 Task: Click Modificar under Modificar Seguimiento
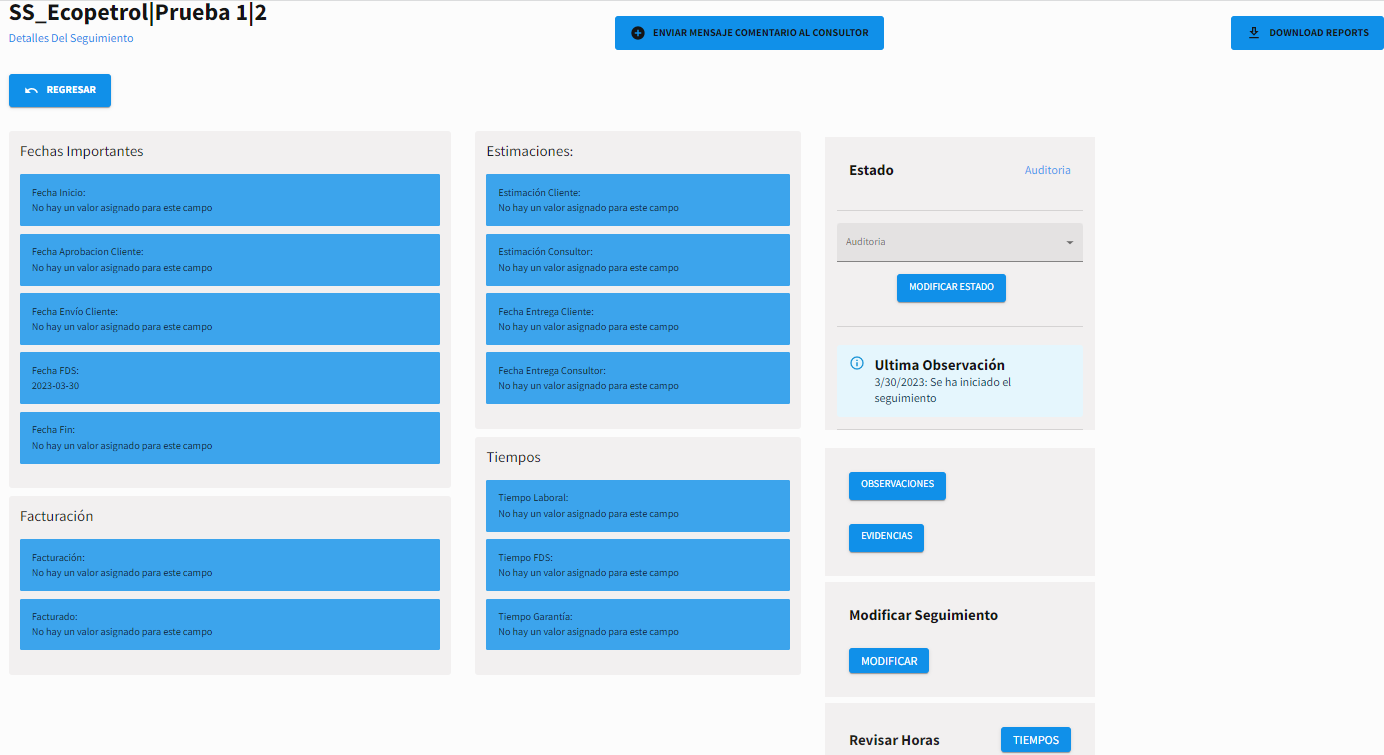tap(889, 661)
